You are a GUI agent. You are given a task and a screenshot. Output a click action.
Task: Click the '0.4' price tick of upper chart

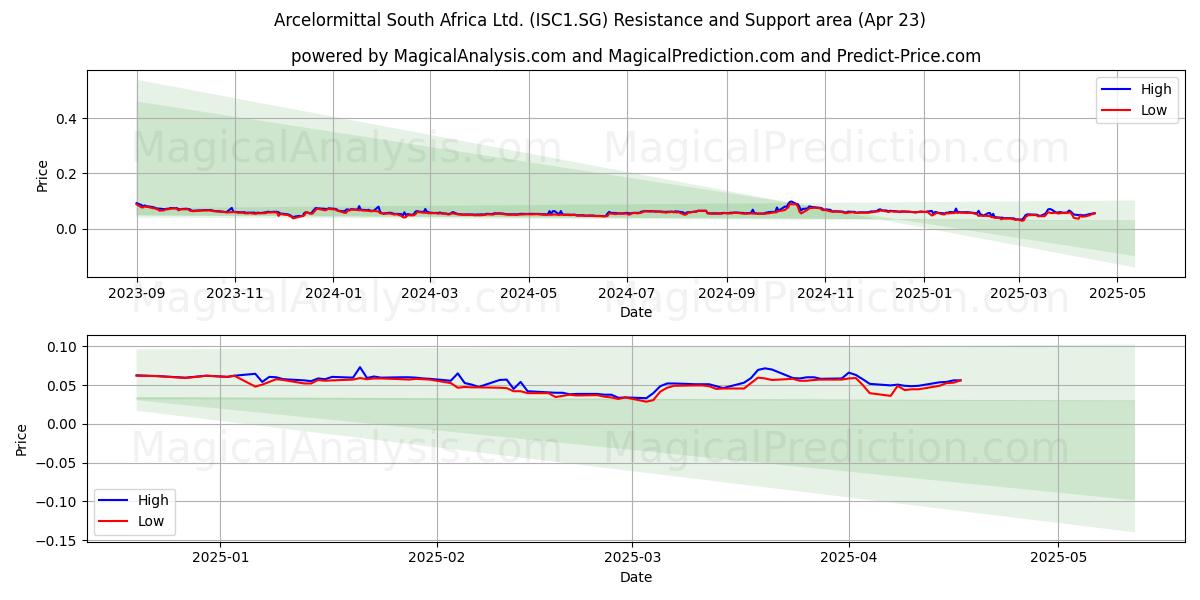point(68,119)
